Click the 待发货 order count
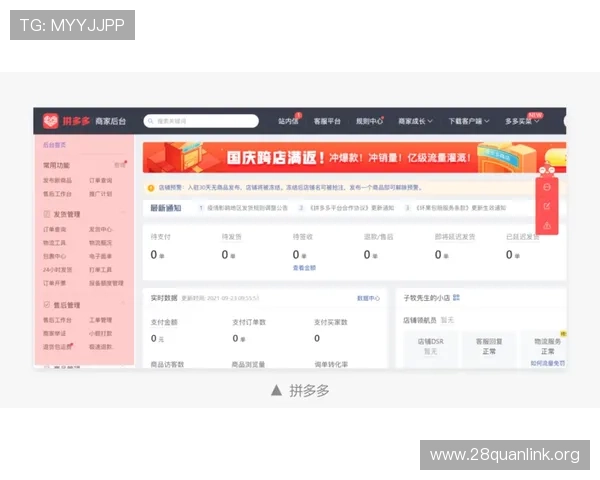 228,255
